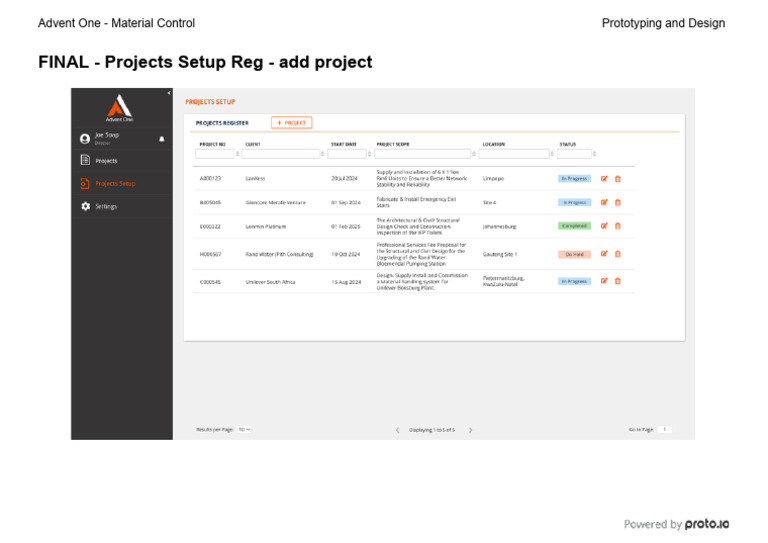Viewport: 768px width, 543px height.
Task: Sort by Project Scope column arrows
Action: [474, 154]
